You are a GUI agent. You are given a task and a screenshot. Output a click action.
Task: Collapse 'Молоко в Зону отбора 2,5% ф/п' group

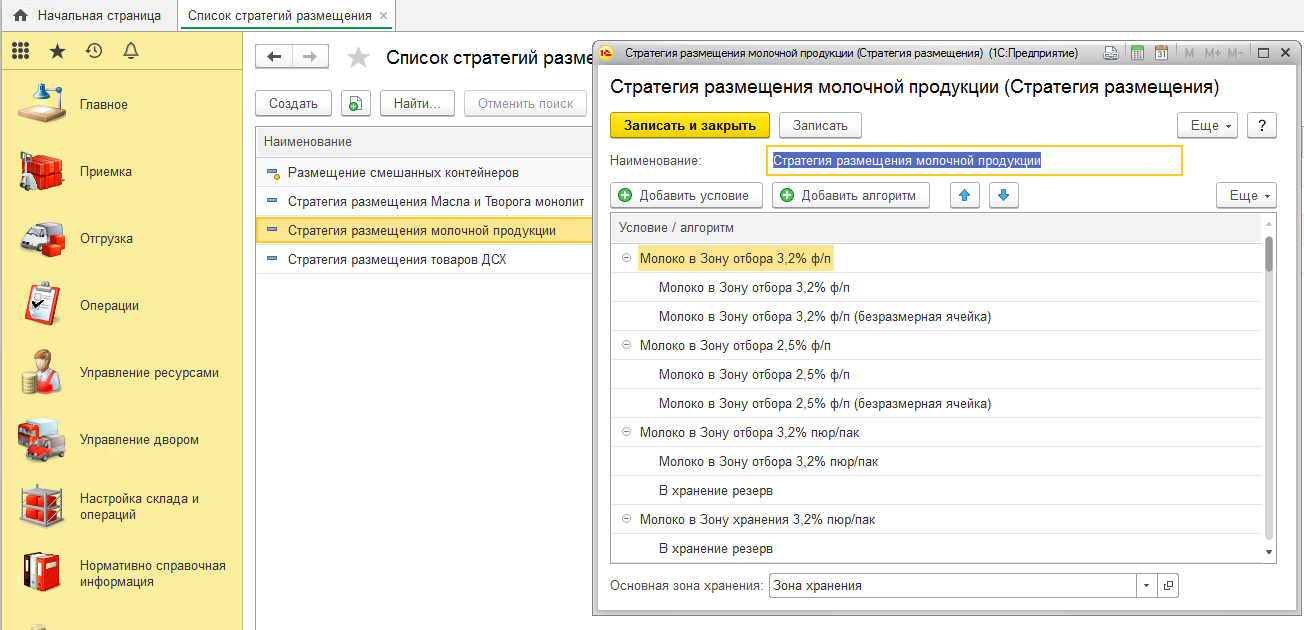click(x=627, y=345)
